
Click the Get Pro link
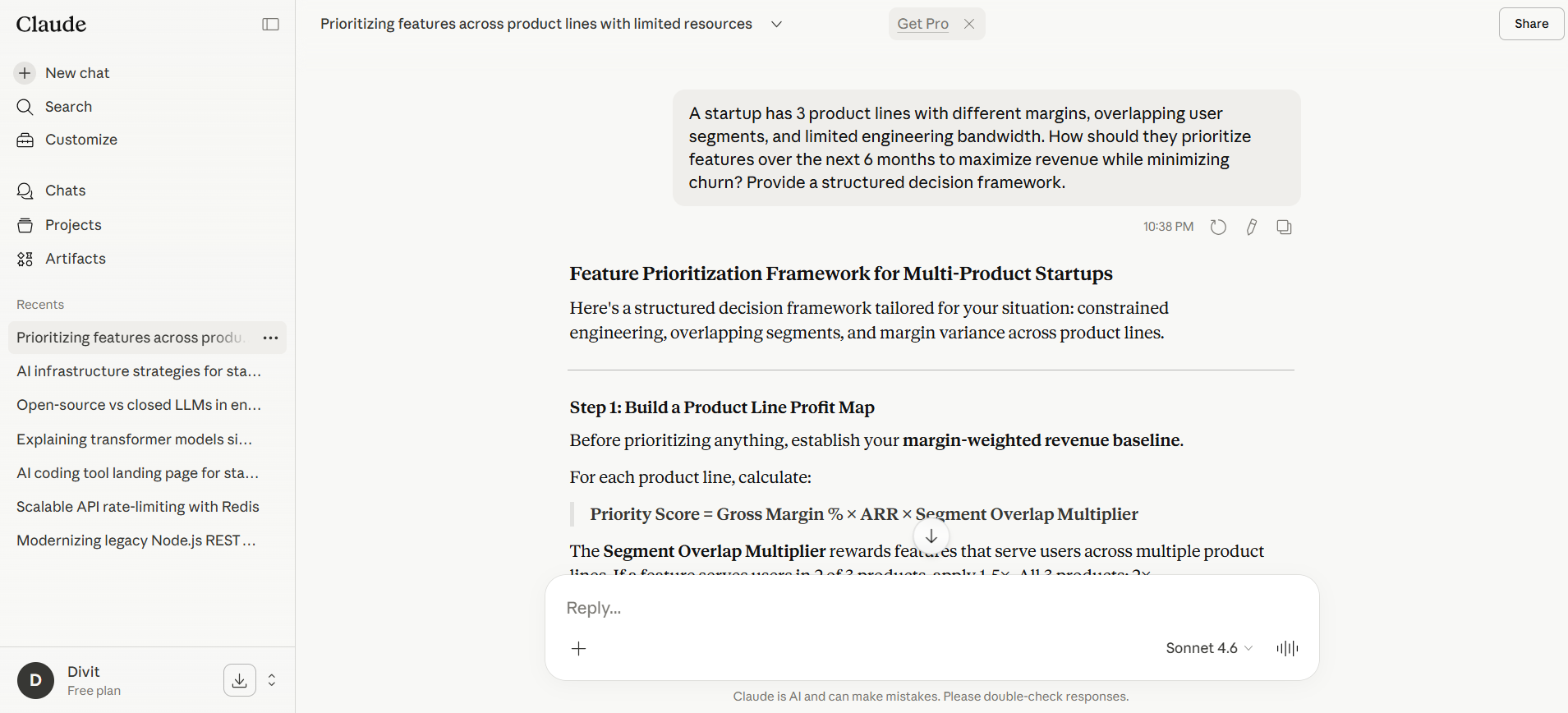pyautogui.click(x=922, y=24)
